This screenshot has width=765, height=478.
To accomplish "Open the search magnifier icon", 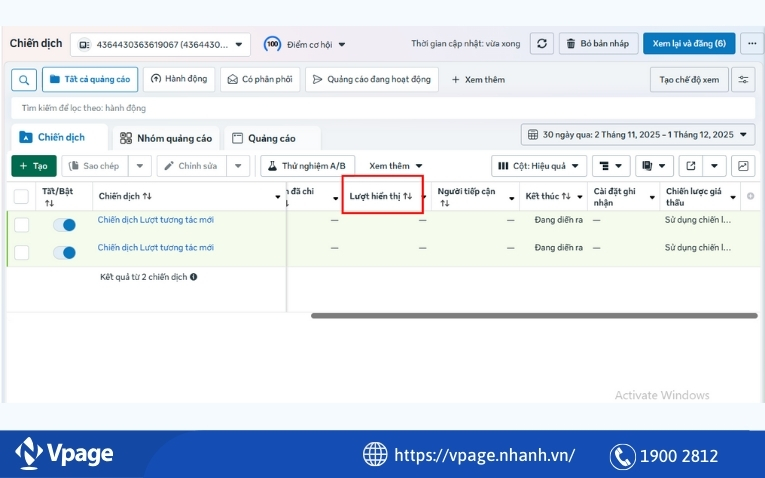I will (24, 79).
